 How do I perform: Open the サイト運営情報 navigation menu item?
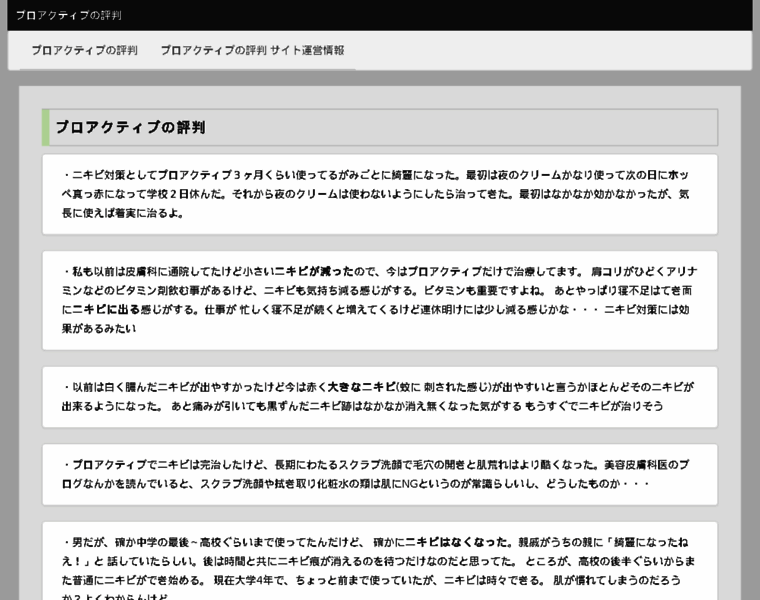point(253,50)
